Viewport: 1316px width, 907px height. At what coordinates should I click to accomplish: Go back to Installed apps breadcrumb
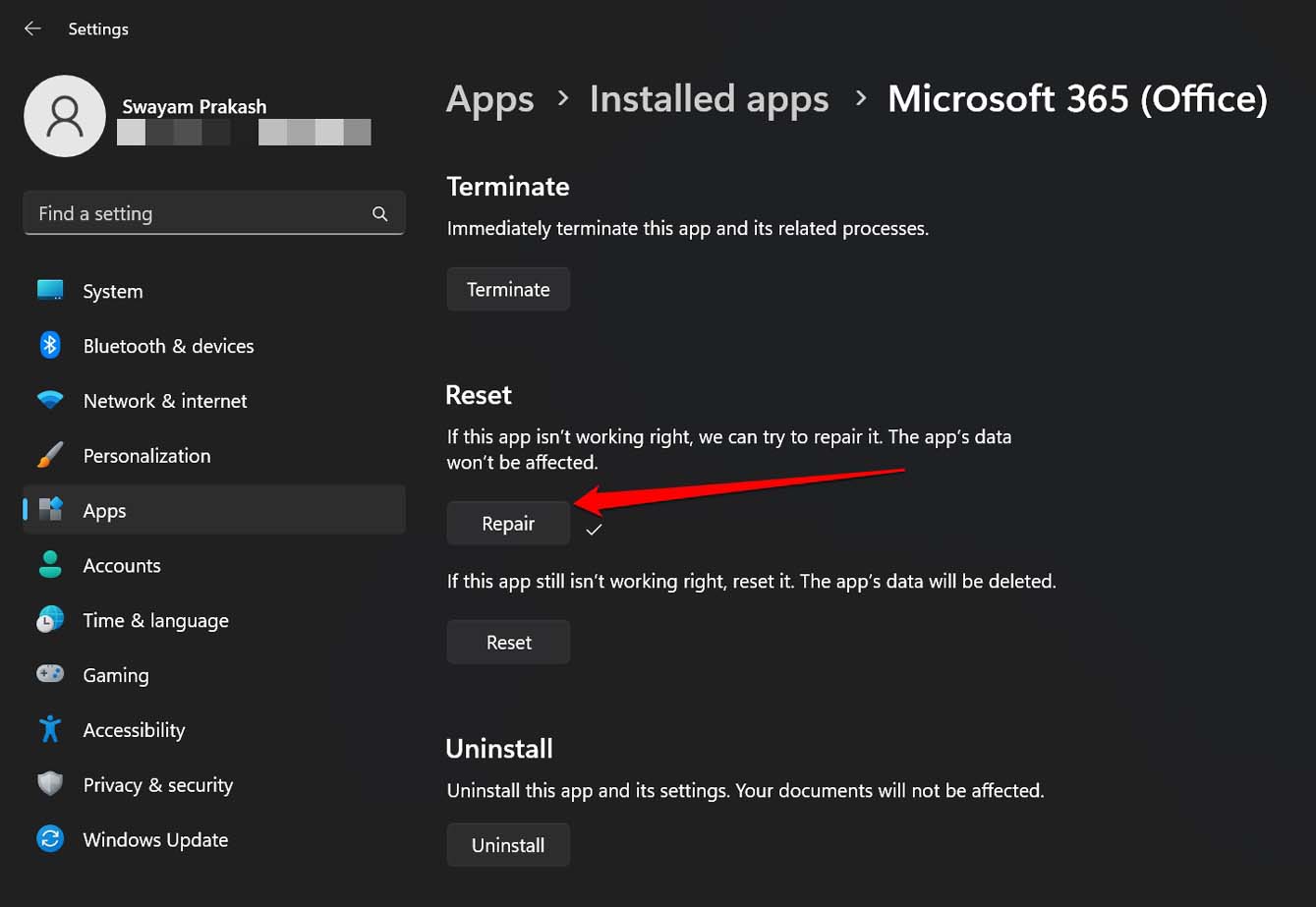point(709,99)
